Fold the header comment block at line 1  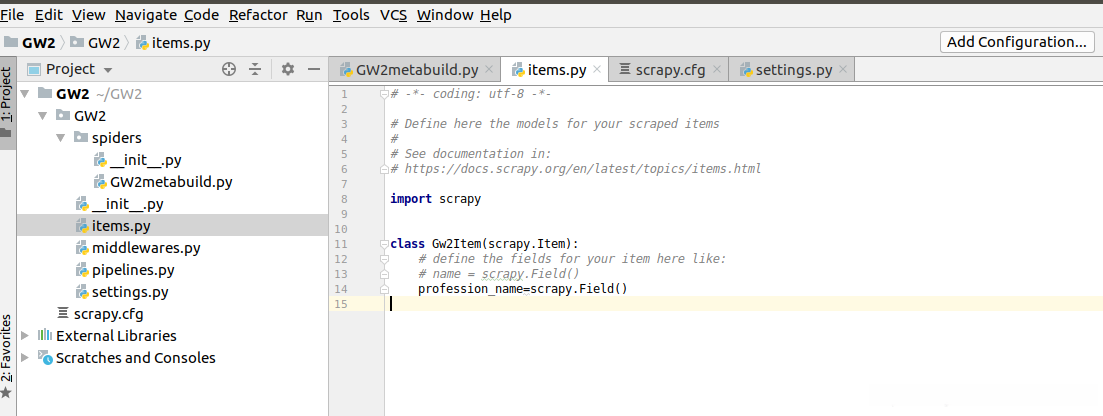pyautogui.click(x=384, y=94)
